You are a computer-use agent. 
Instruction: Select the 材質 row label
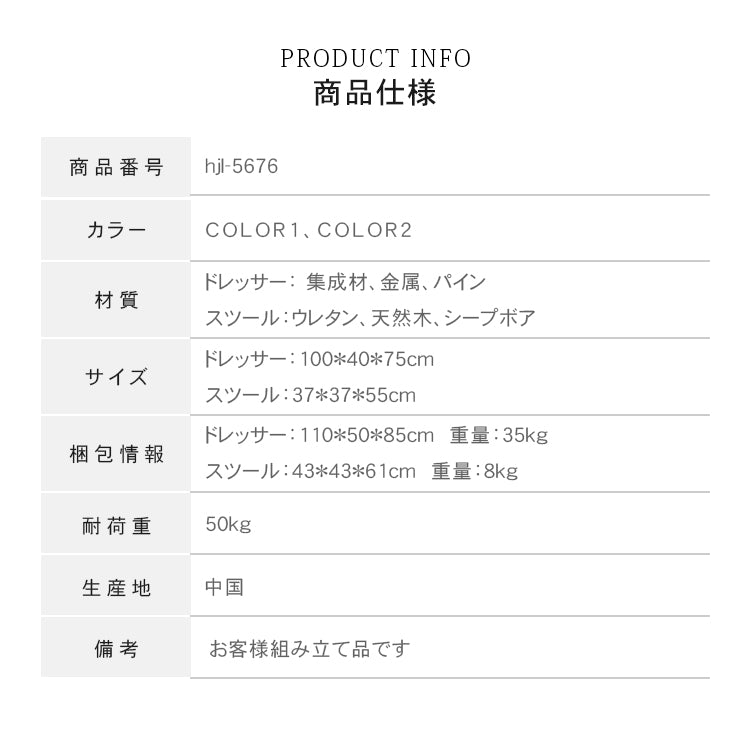[x=116, y=300]
